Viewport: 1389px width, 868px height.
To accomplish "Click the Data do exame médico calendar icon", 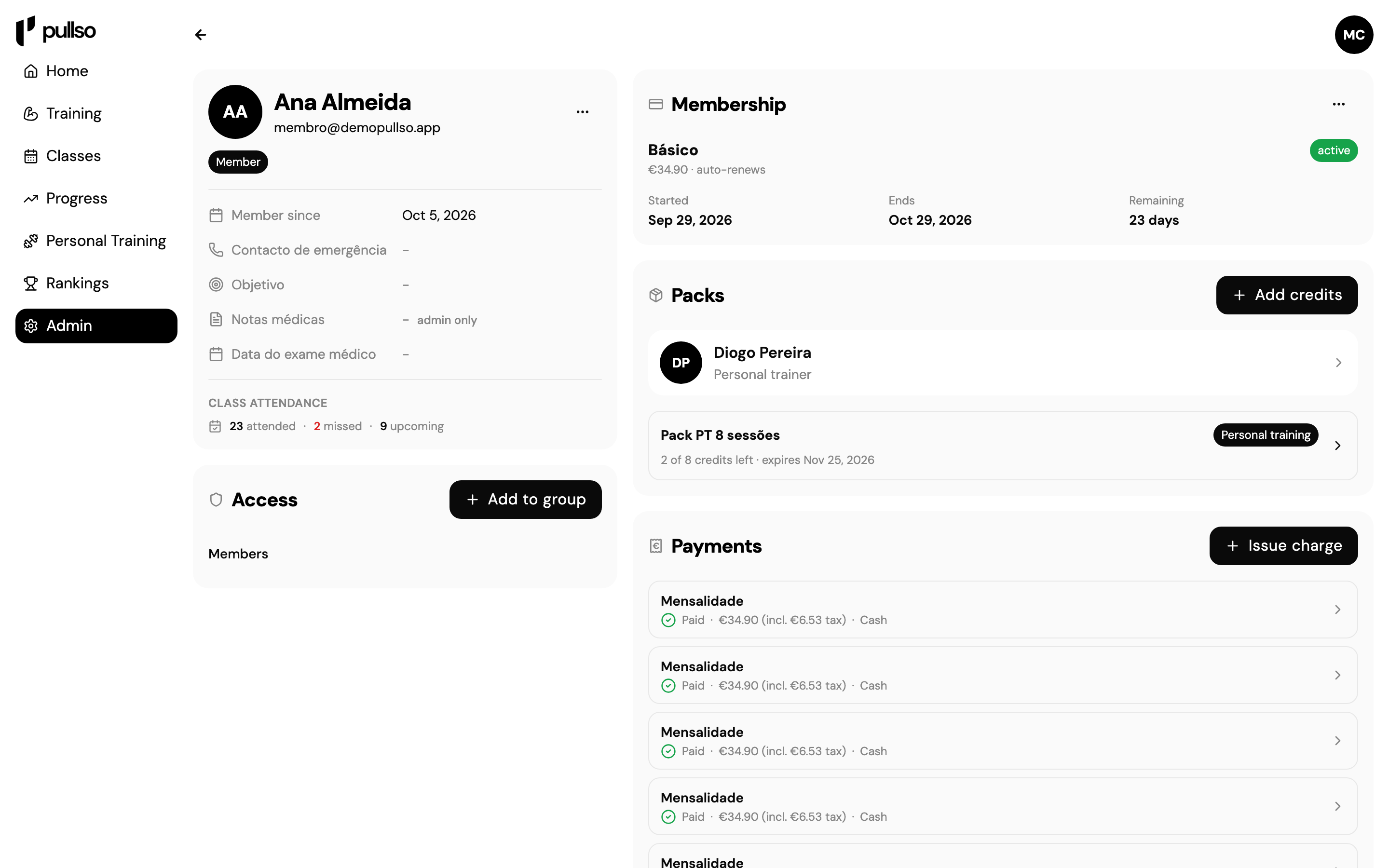I will (x=216, y=354).
